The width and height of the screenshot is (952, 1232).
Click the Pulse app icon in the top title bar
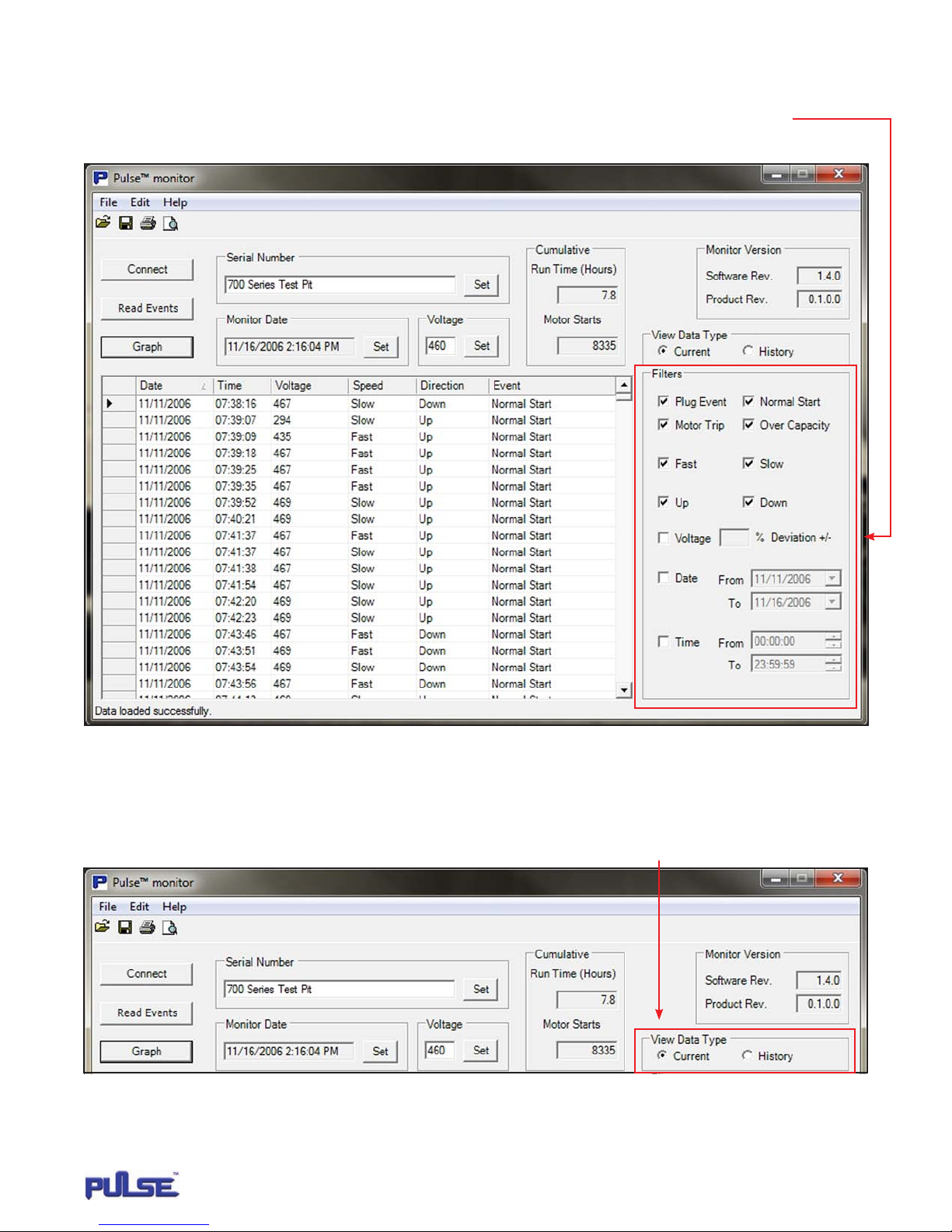click(101, 178)
